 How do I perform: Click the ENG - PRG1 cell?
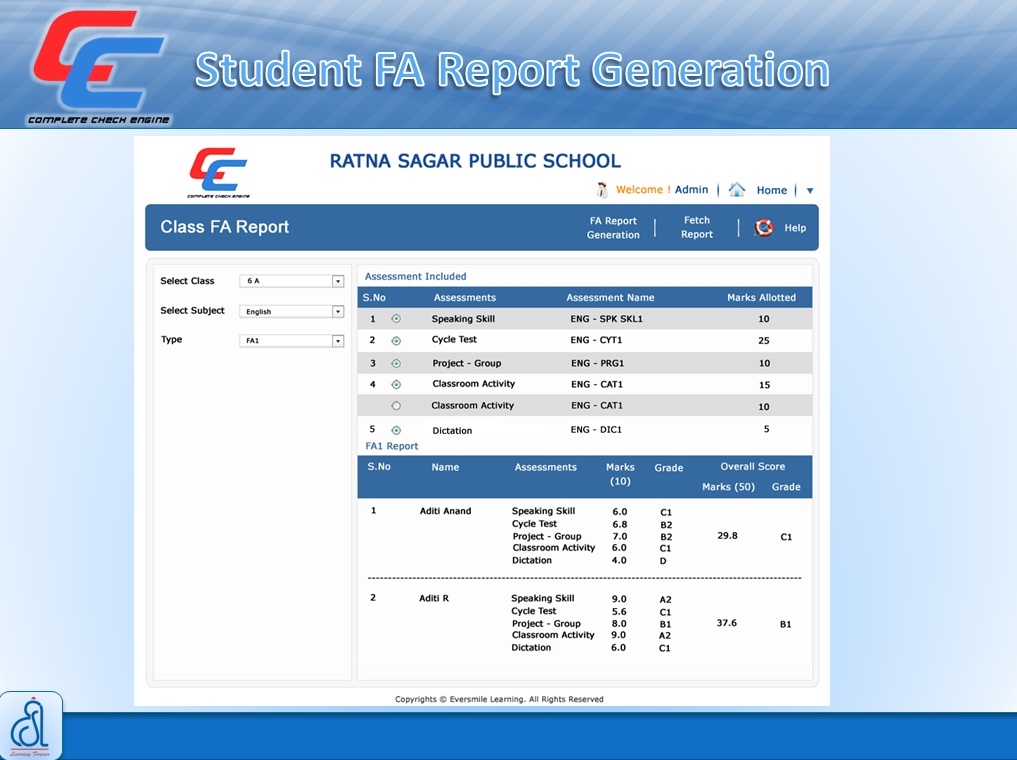click(597, 363)
